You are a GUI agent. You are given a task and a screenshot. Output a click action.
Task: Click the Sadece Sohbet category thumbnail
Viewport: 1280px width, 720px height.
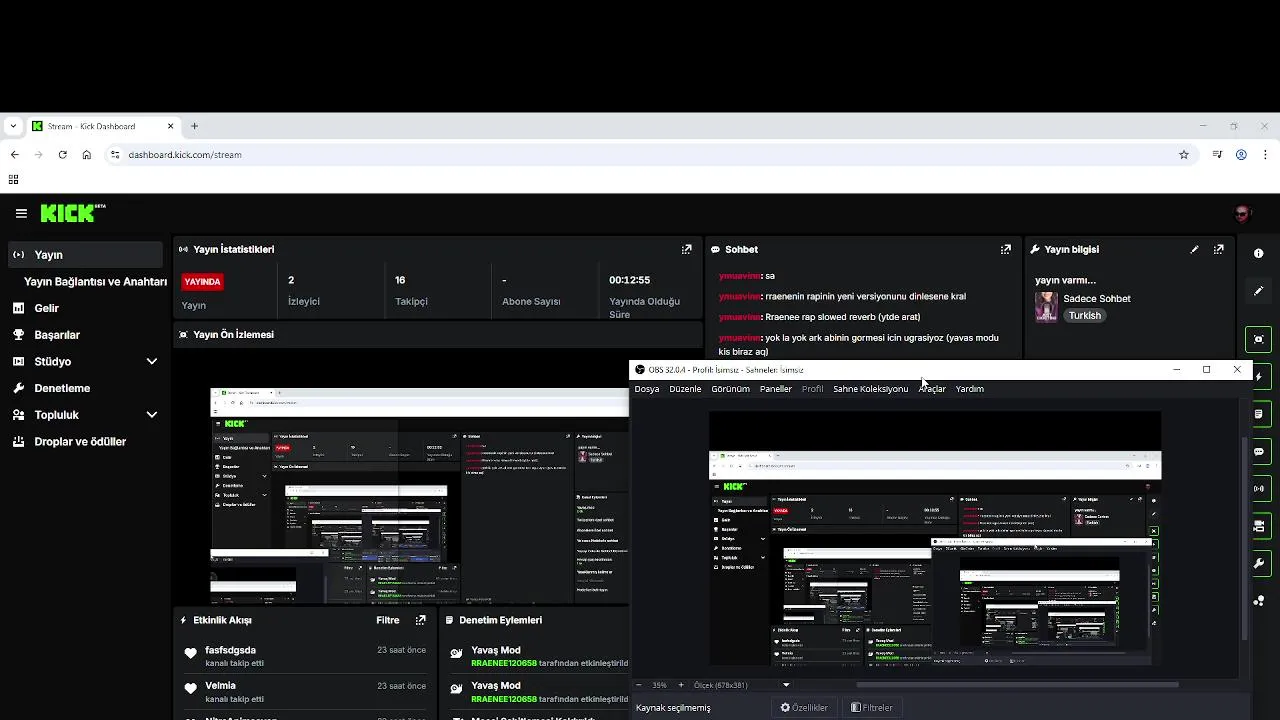tap(1046, 306)
